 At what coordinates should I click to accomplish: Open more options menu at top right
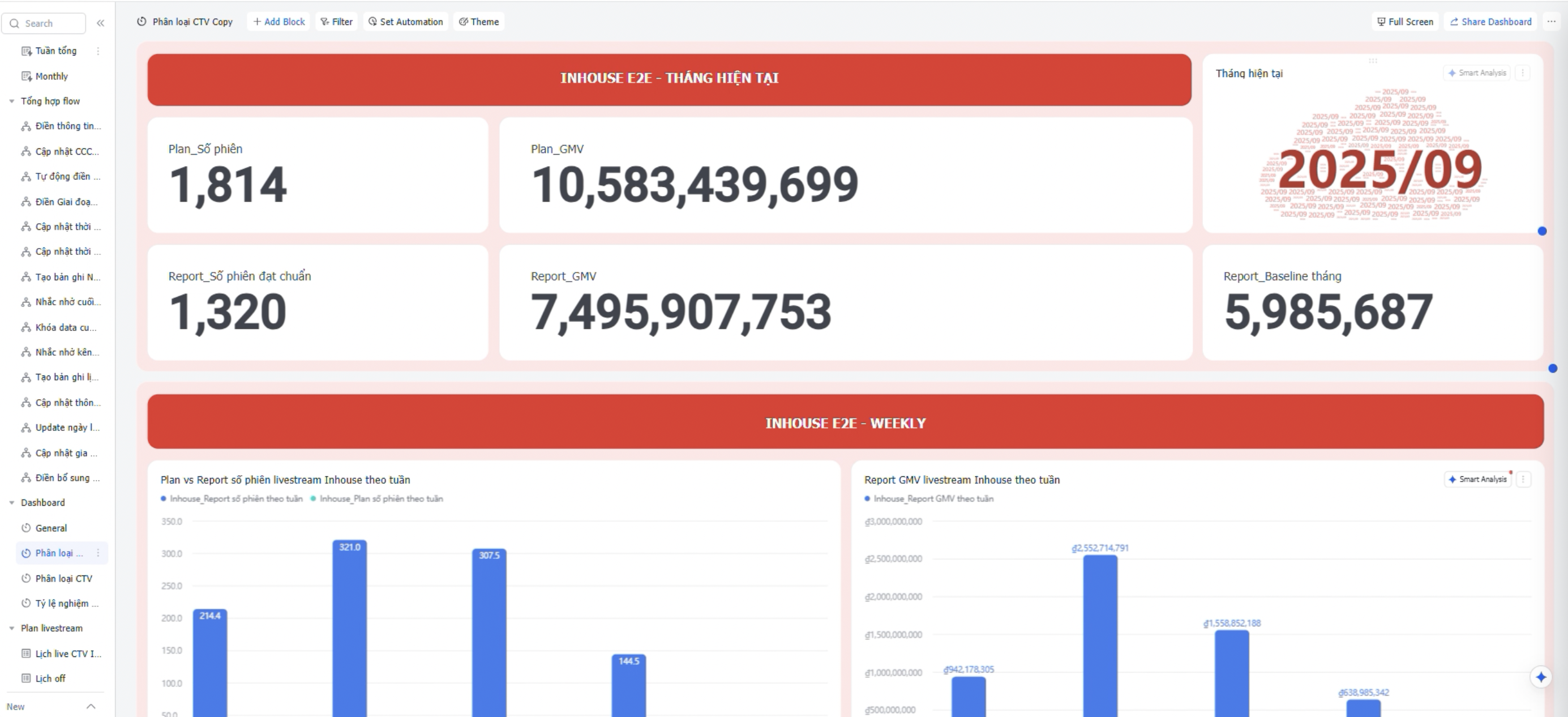coord(1551,22)
